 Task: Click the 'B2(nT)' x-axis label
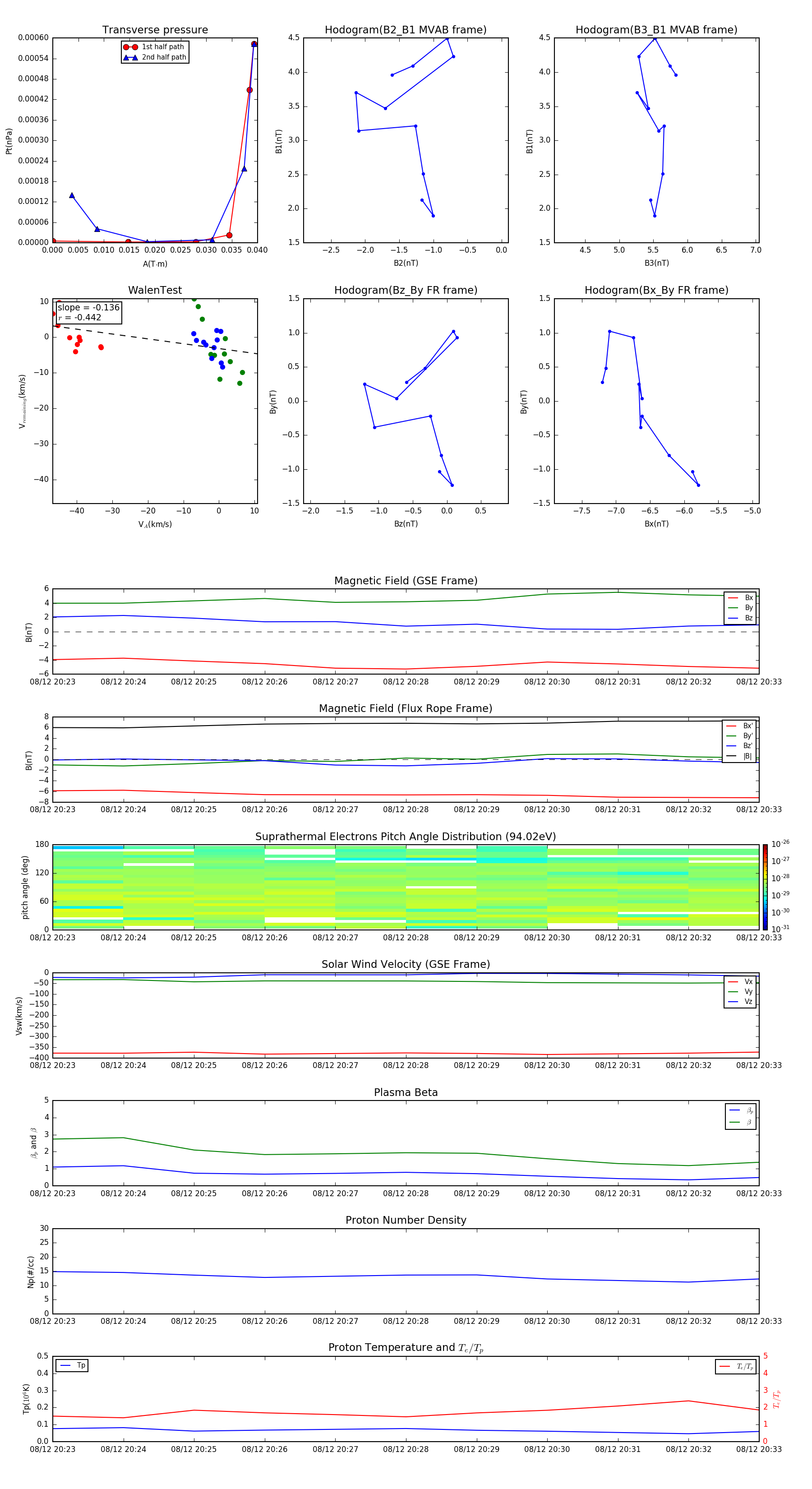click(406, 263)
